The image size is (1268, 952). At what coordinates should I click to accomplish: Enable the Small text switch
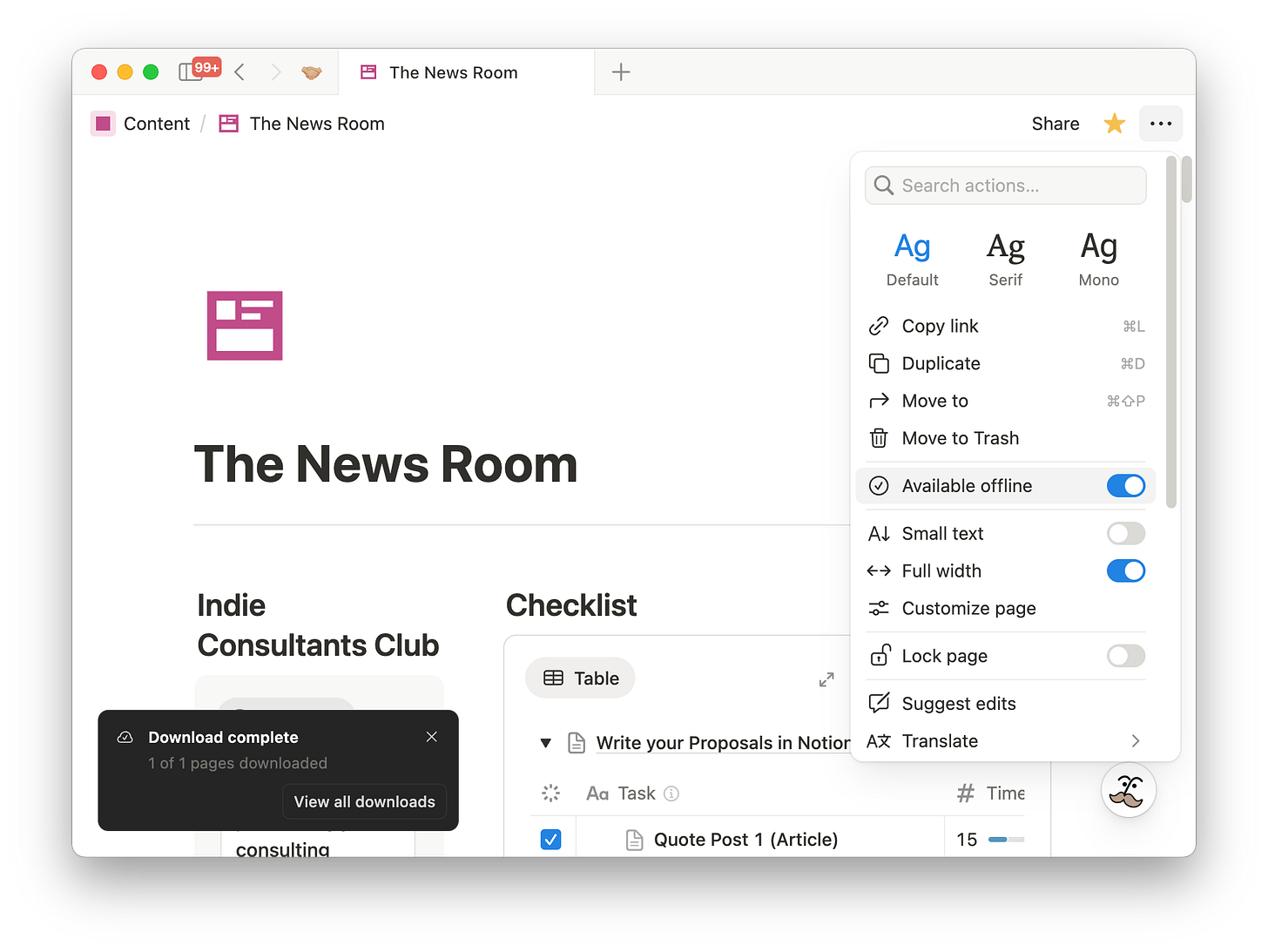click(x=1126, y=533)
